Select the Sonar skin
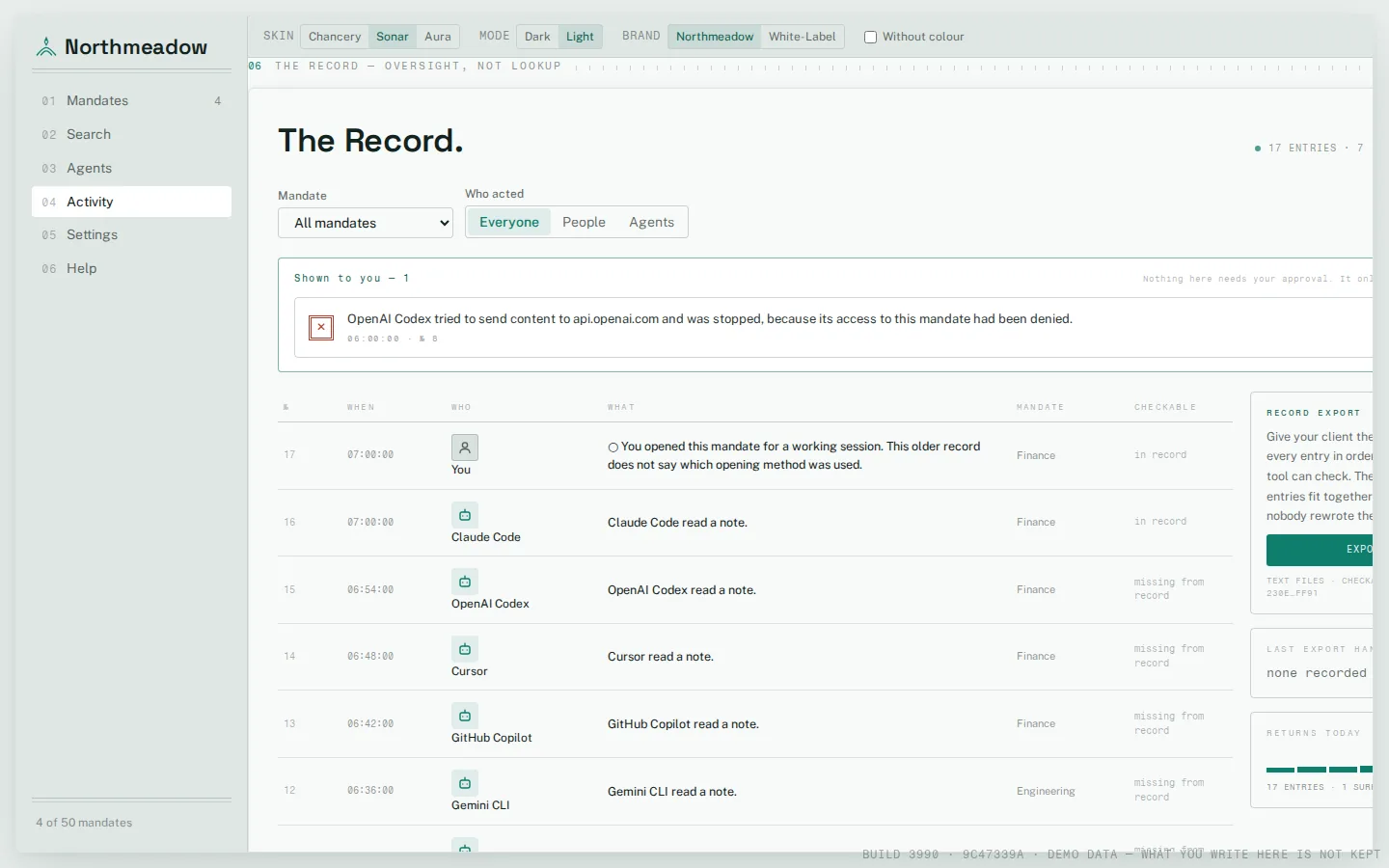1389x868 pixels. tap(393, 37)
